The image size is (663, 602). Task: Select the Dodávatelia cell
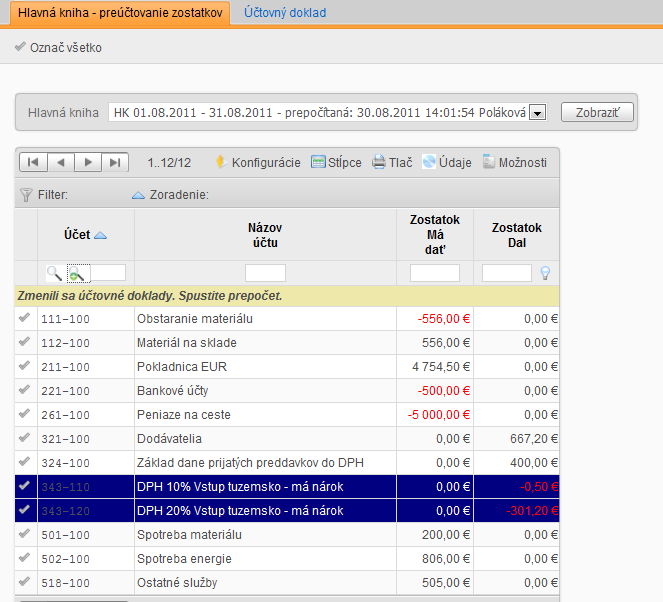(265, 439)
